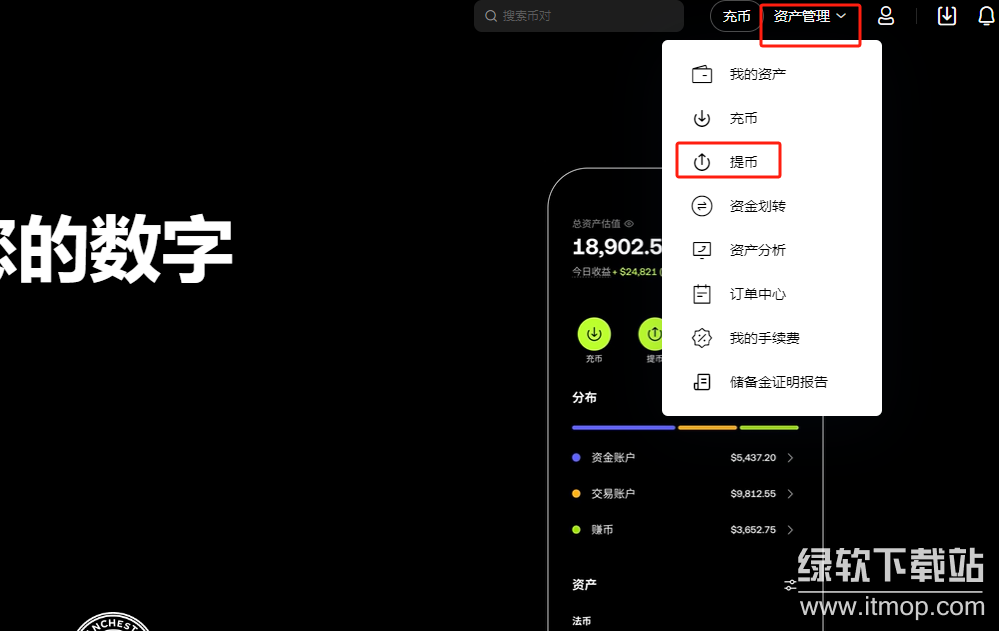Choose 充币 in the dropdown list
Screen dimensions: 999x631
743,118
